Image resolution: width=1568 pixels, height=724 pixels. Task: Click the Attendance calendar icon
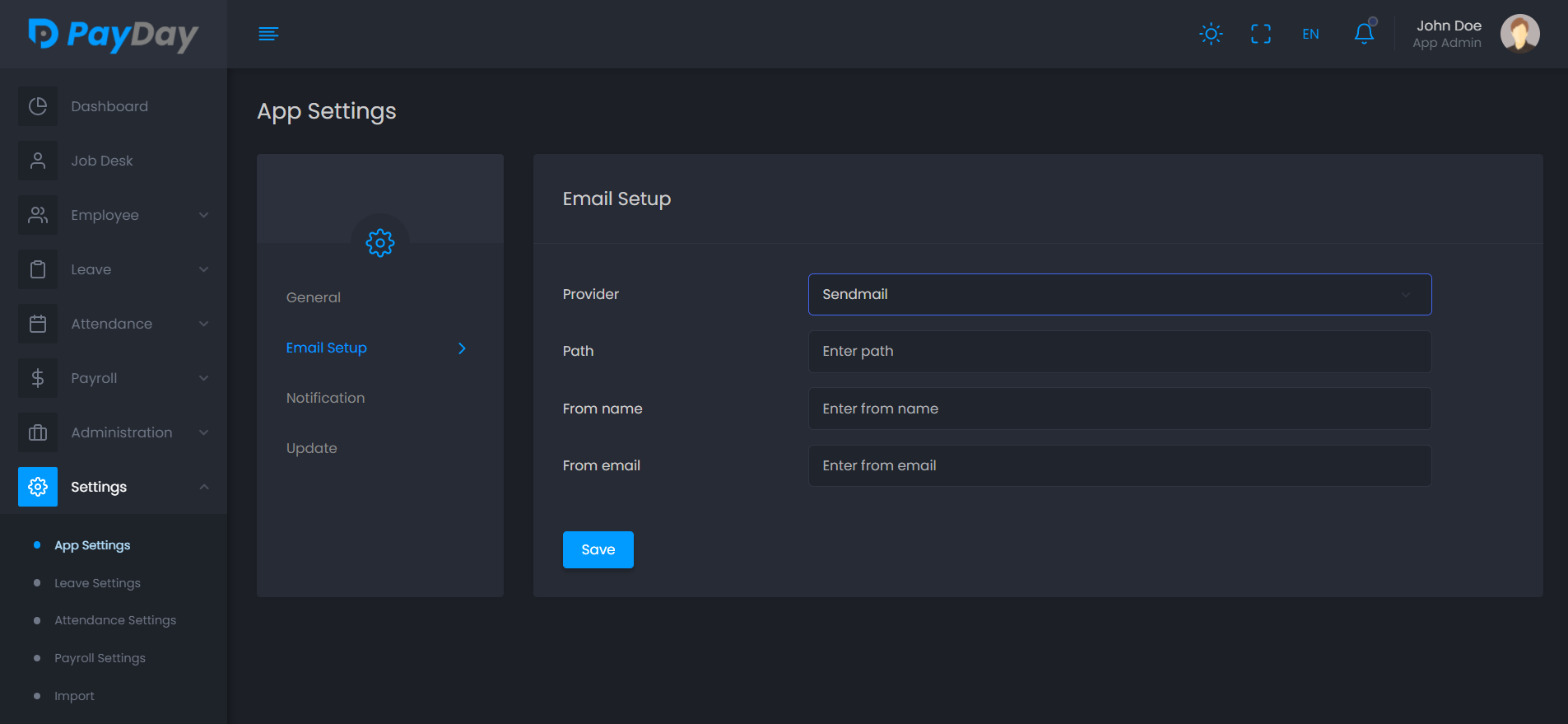(38, 324)
